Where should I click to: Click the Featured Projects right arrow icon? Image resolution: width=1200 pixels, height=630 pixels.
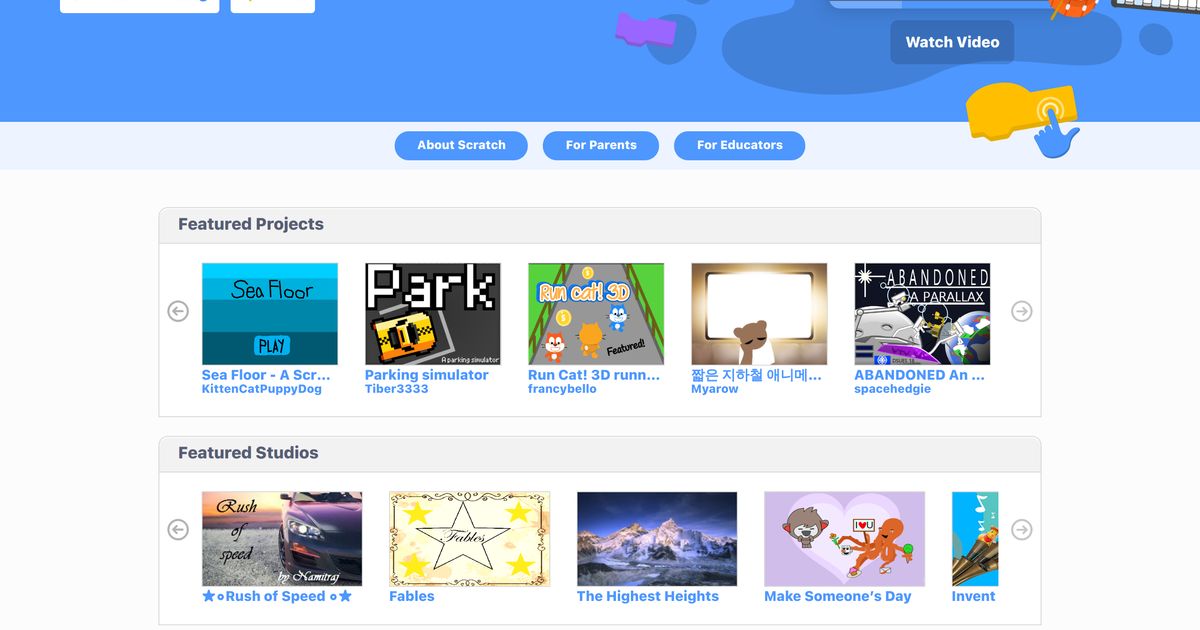coord(1021,311)
